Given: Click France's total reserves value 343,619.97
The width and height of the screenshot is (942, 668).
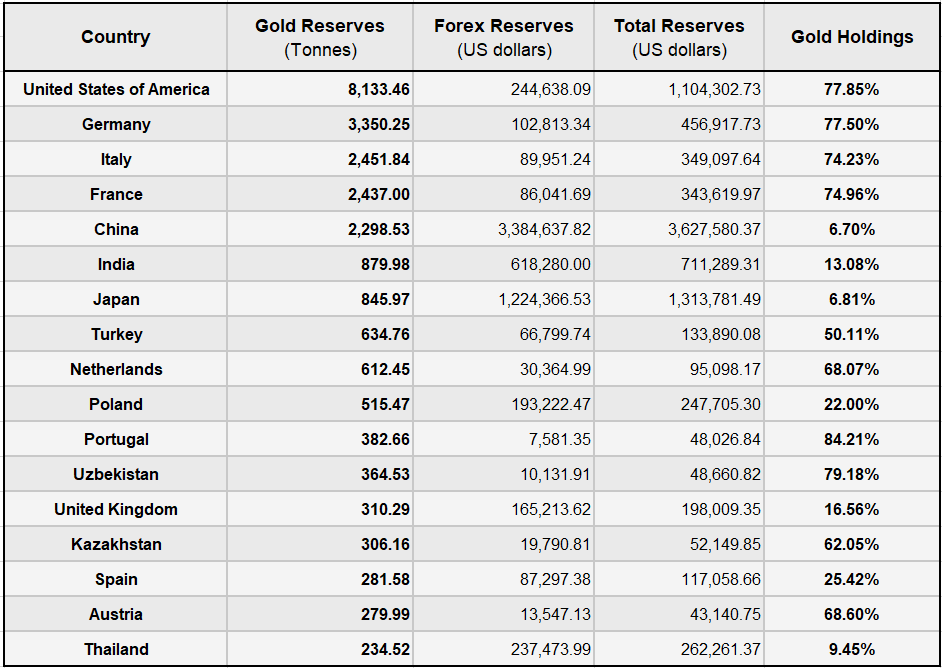Looking at the screenshot, I should (x=715, y=194).
